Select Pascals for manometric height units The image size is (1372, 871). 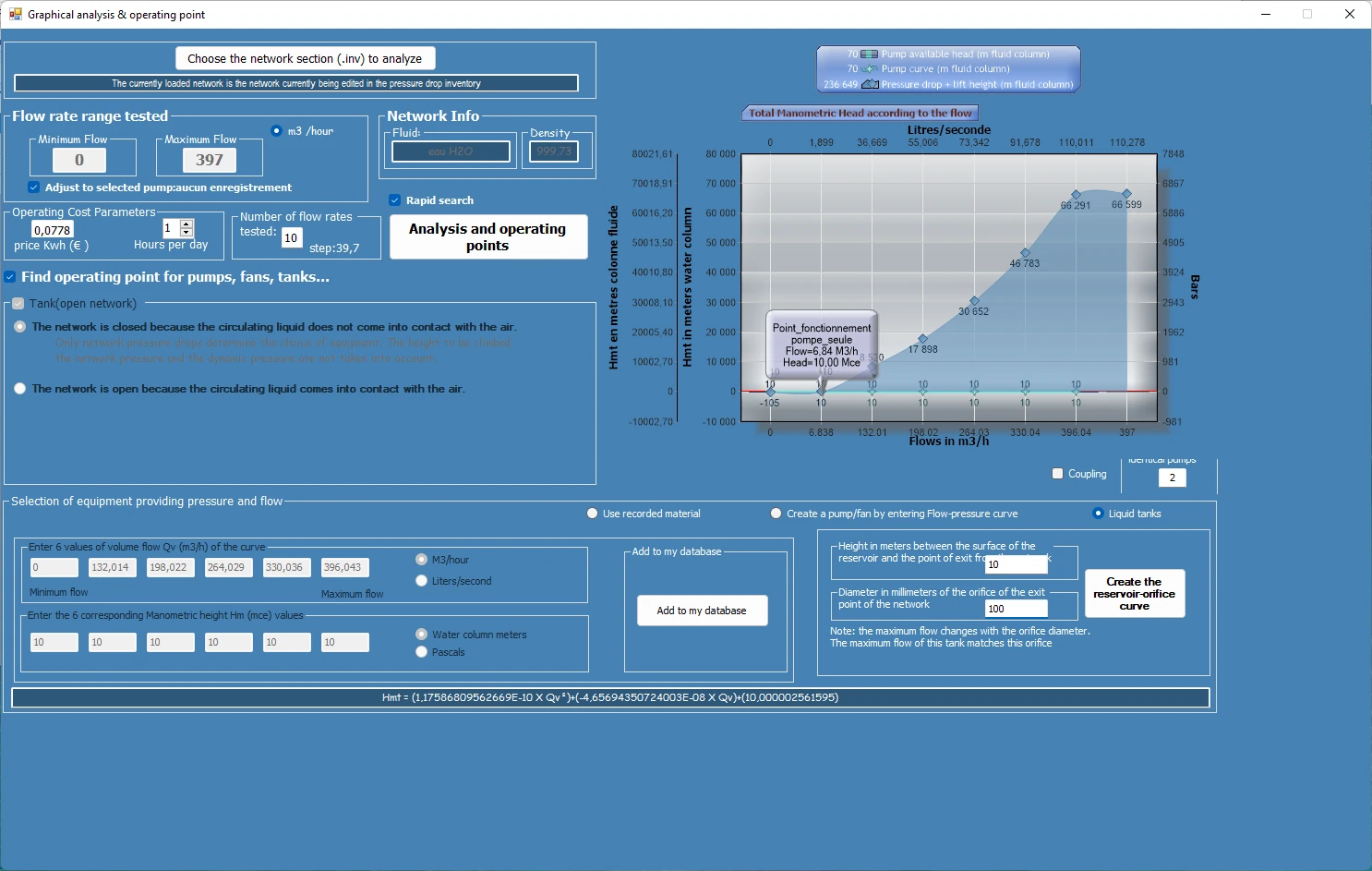[x=421, y=652]
